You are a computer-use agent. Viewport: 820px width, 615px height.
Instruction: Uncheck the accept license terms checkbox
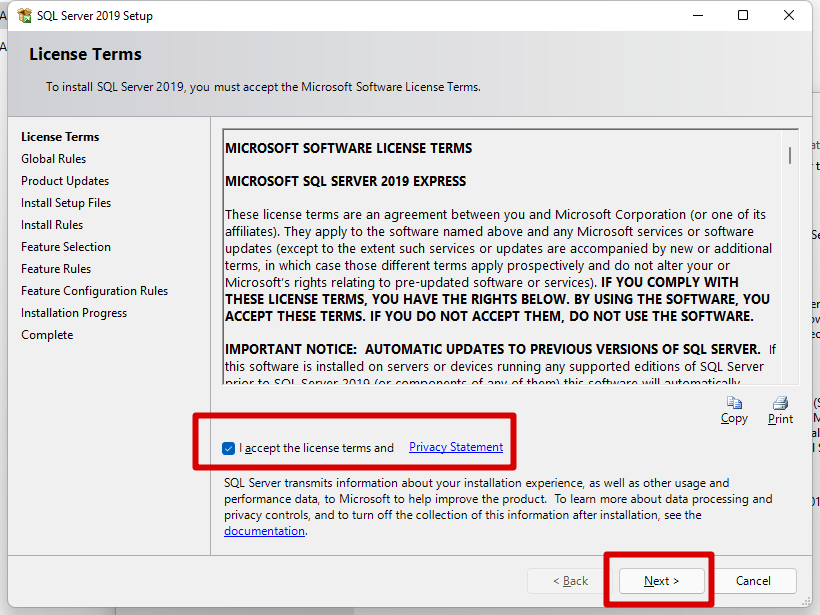coord(229,448)
